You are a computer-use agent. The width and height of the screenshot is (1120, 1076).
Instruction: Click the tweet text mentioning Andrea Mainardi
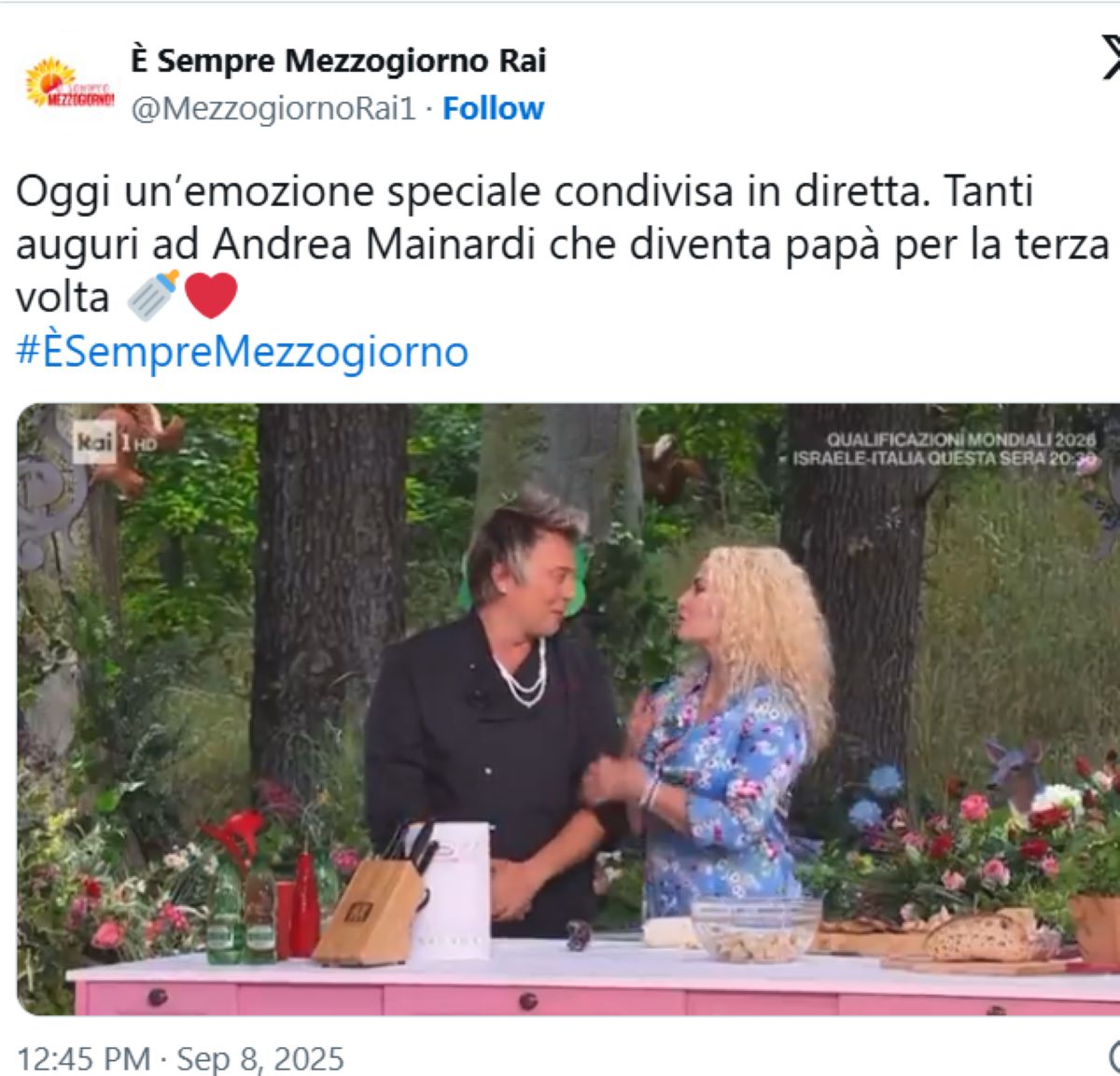coord(562,245)
